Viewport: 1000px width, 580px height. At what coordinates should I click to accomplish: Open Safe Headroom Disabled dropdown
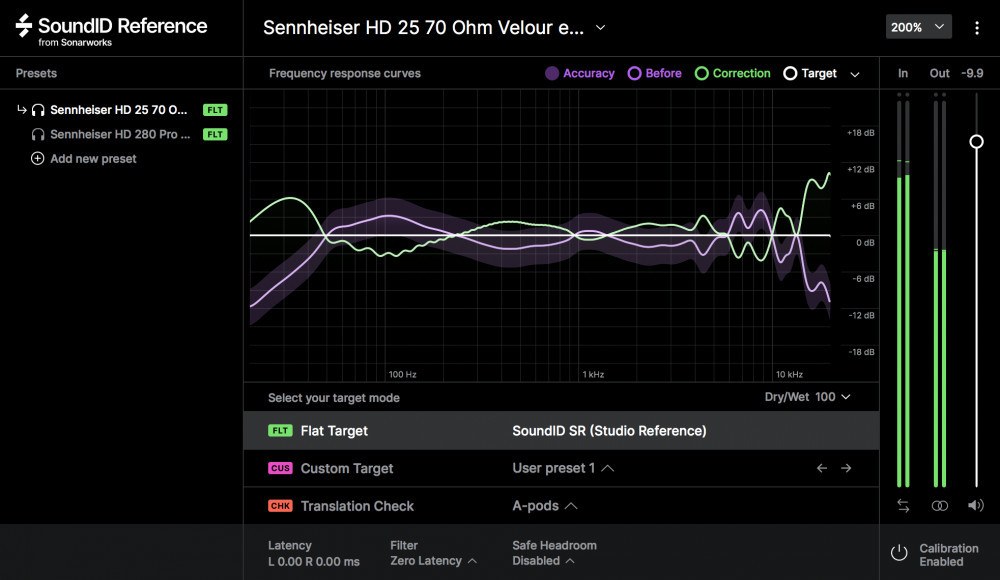click(543, 561)
